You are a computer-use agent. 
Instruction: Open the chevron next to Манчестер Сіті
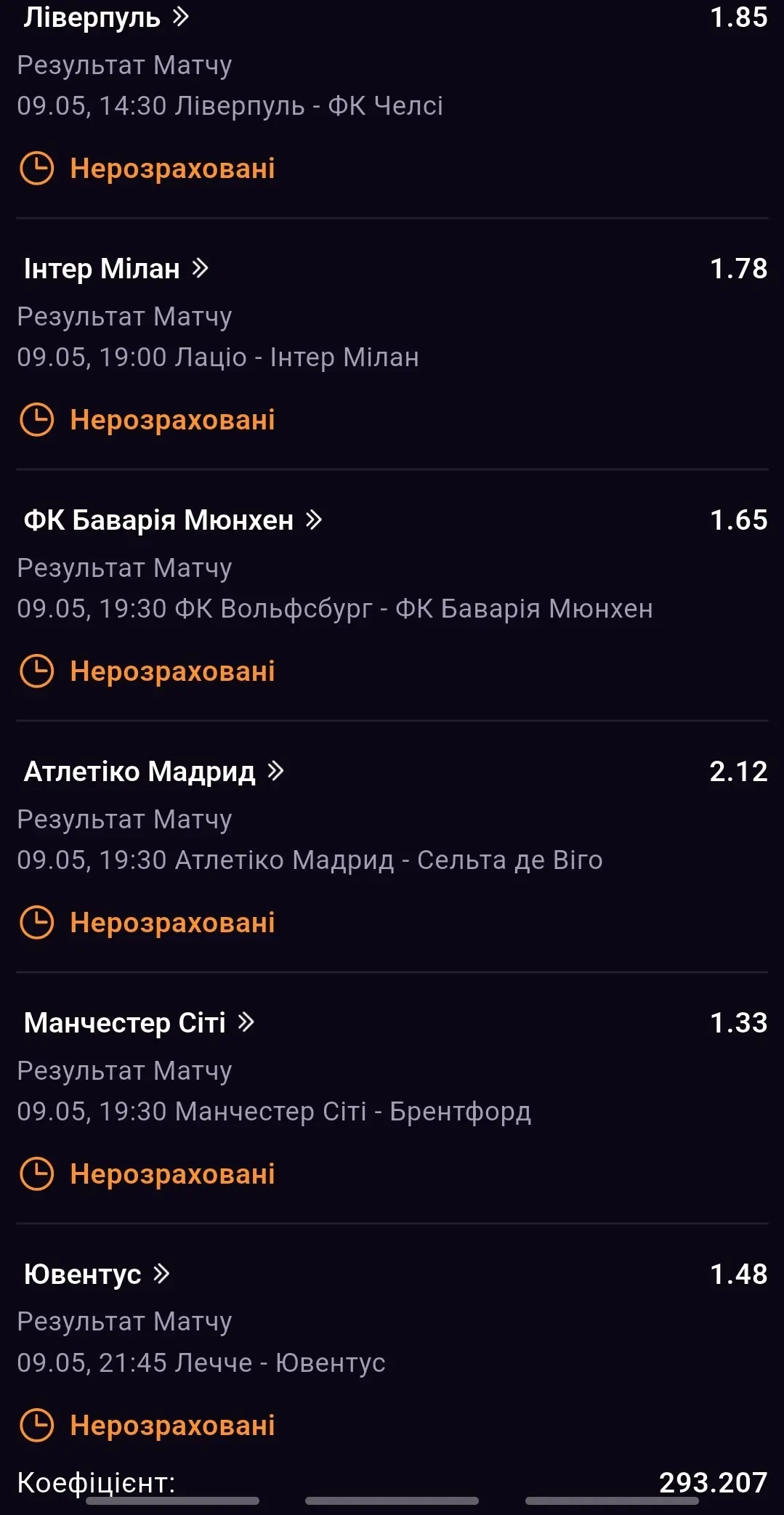click(x=246, y=1022)
